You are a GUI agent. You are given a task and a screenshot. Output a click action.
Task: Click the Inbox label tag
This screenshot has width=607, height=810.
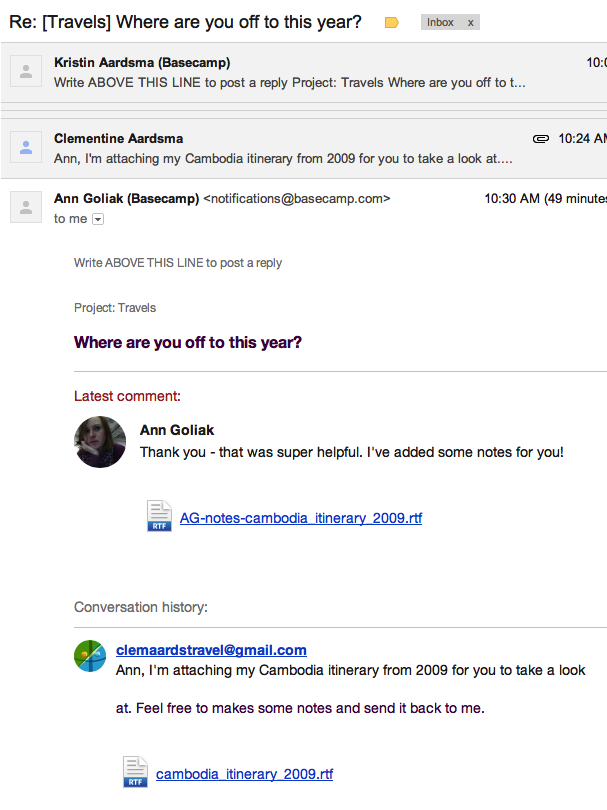point(440,22)
